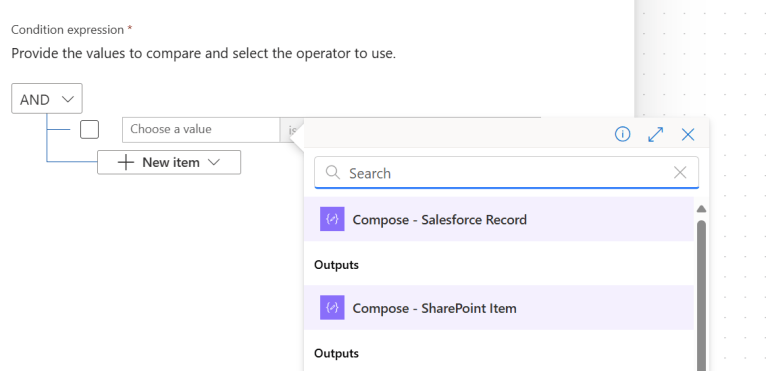Click the popup vertical scrollbar thumb
766x371 pixels.
tap(702, 295)
